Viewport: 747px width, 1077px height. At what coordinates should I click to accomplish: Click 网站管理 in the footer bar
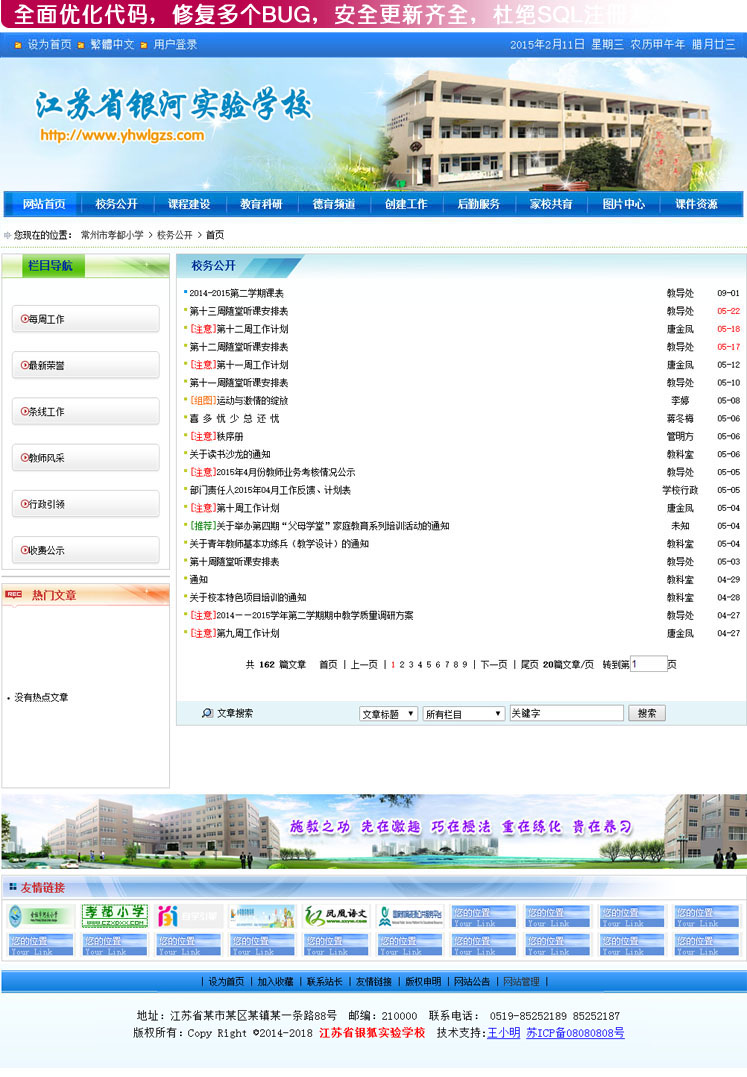[x=521, y=982]
